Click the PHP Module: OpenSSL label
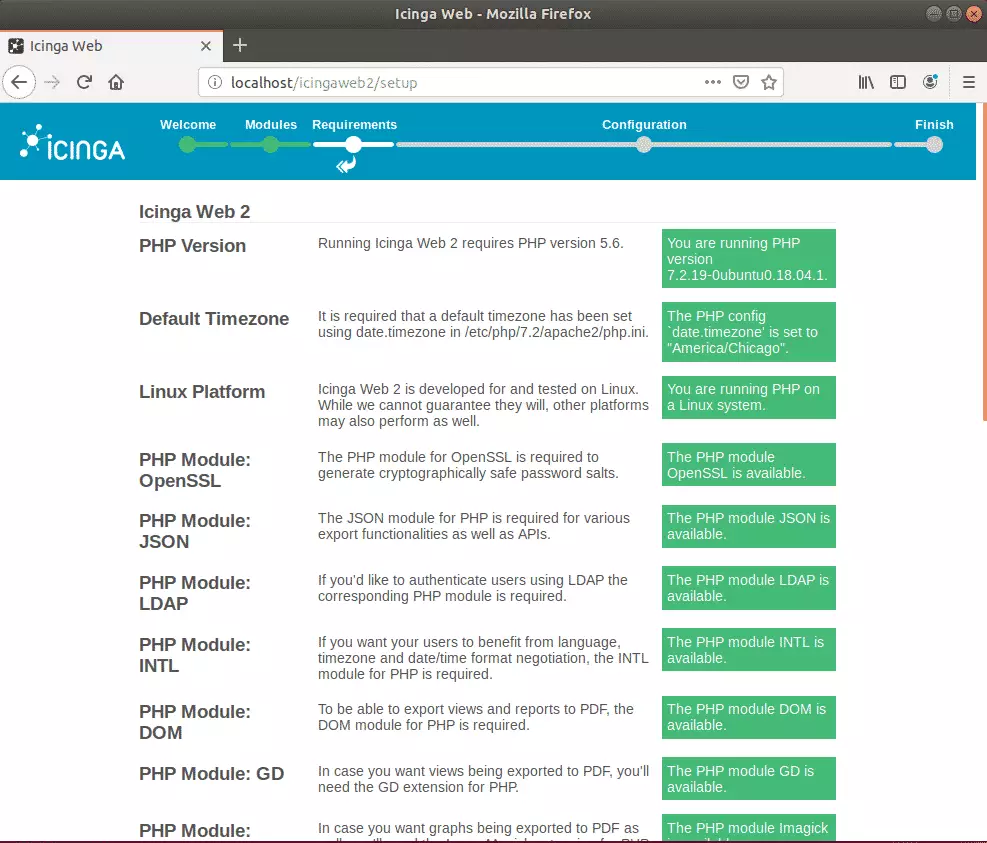The width and height of the screenshot is (987, 843). (x=195, y=470)
